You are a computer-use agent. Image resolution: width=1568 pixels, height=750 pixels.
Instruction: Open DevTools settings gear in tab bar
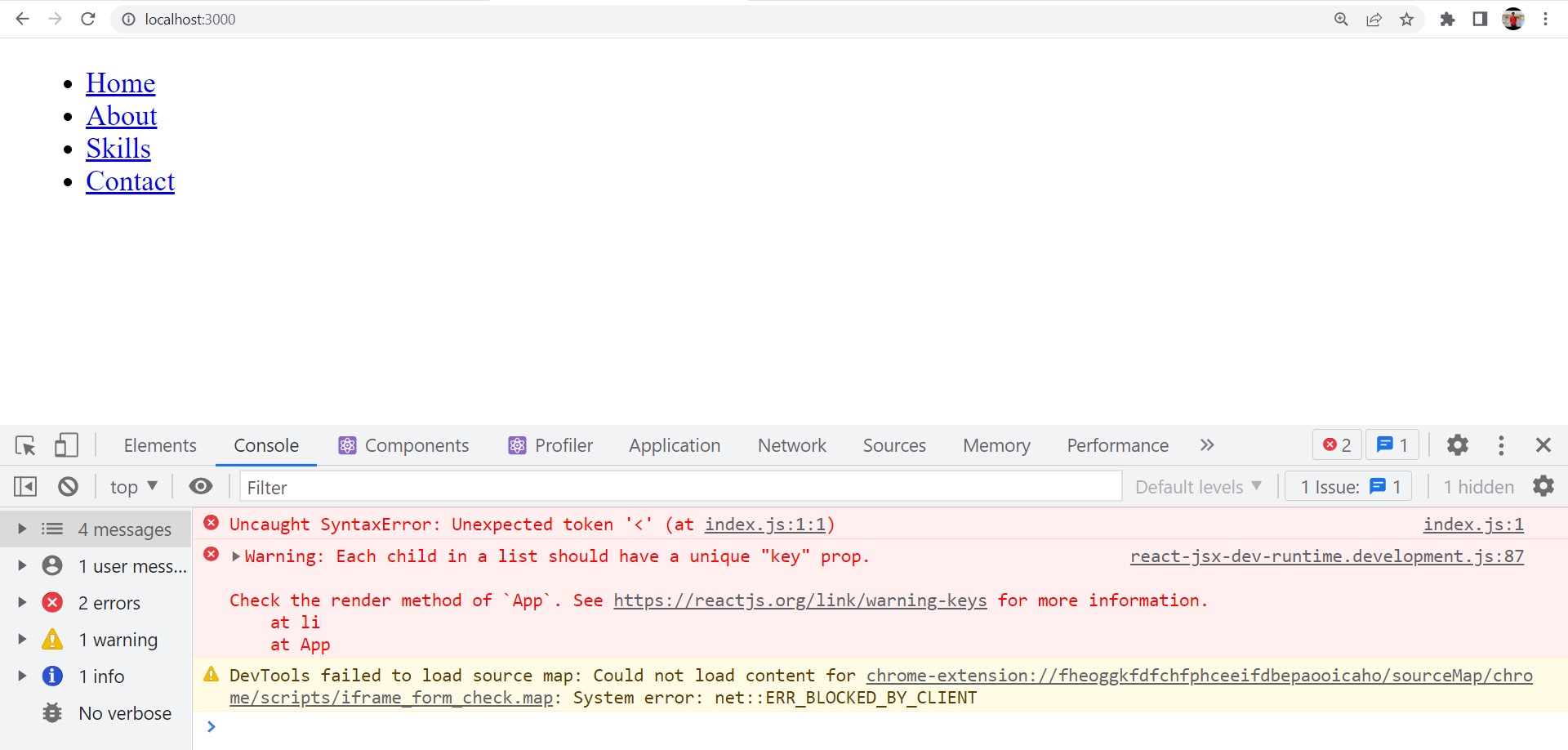click(x=1458, y=445)
